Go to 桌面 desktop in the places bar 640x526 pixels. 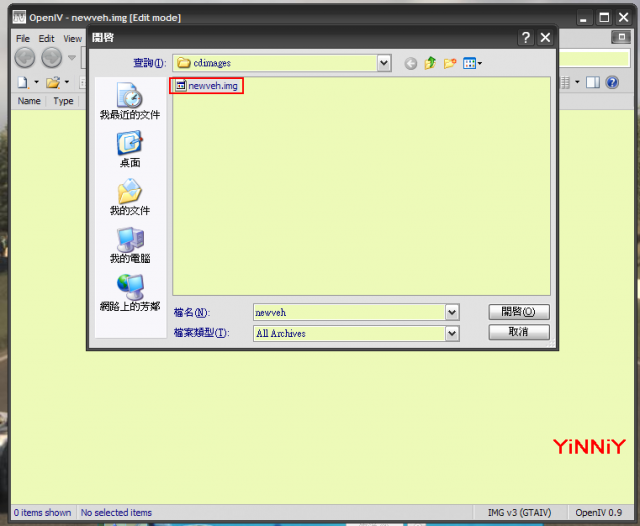pos(130,149)
